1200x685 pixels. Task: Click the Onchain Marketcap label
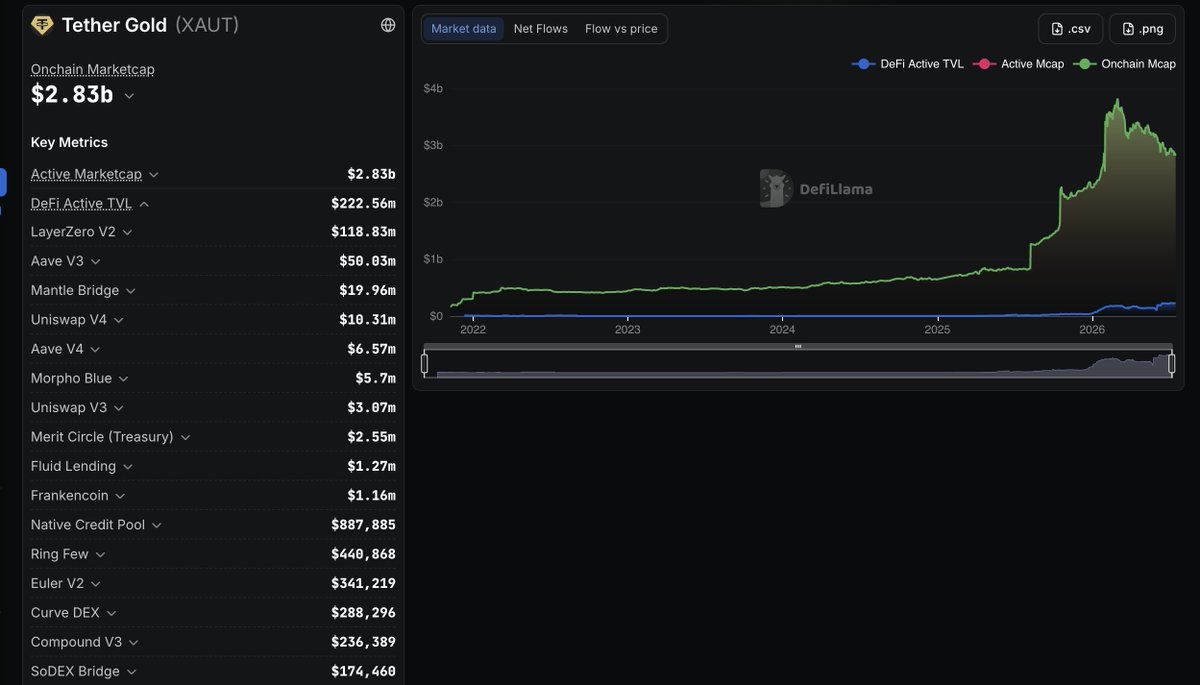point(93,69)
